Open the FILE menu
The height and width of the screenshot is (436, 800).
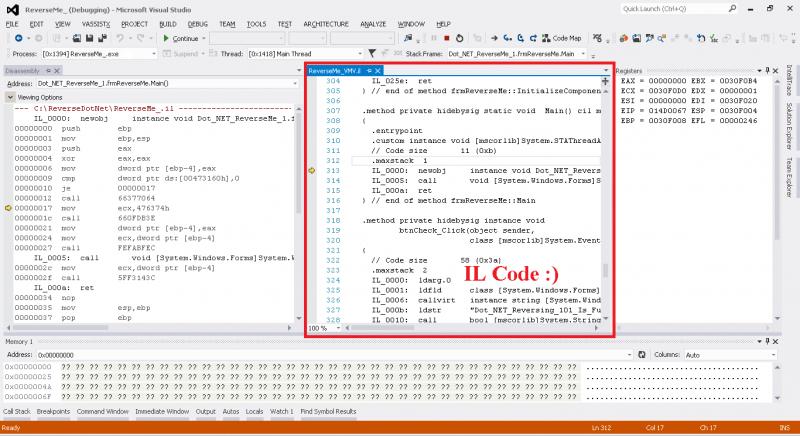tap(12, 24)
